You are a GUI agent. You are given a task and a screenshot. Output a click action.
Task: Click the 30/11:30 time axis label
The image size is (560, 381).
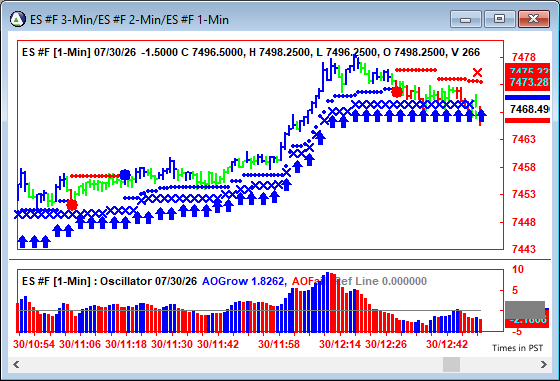(172, 344)
